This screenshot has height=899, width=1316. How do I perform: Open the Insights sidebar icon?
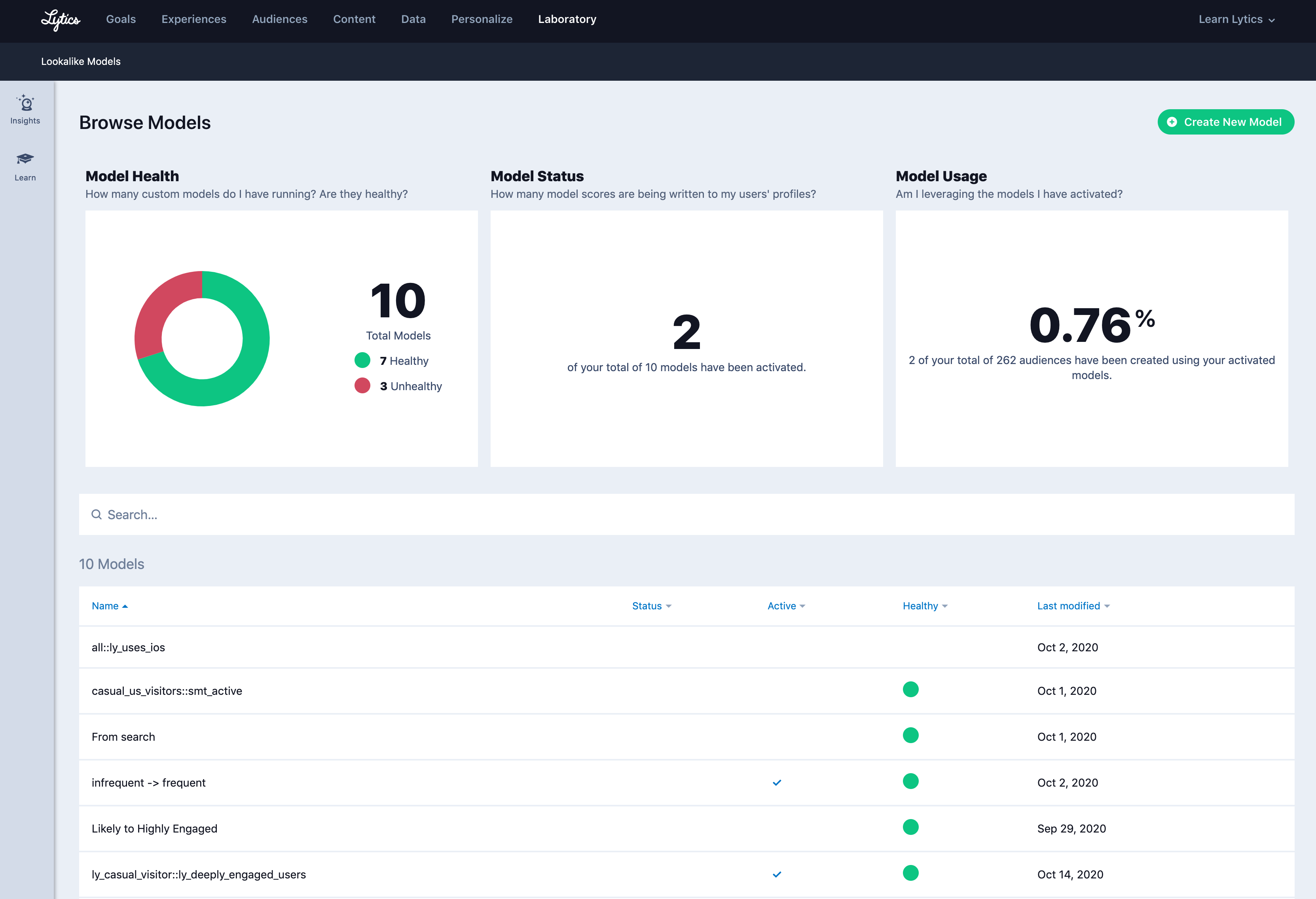[25, 104]
